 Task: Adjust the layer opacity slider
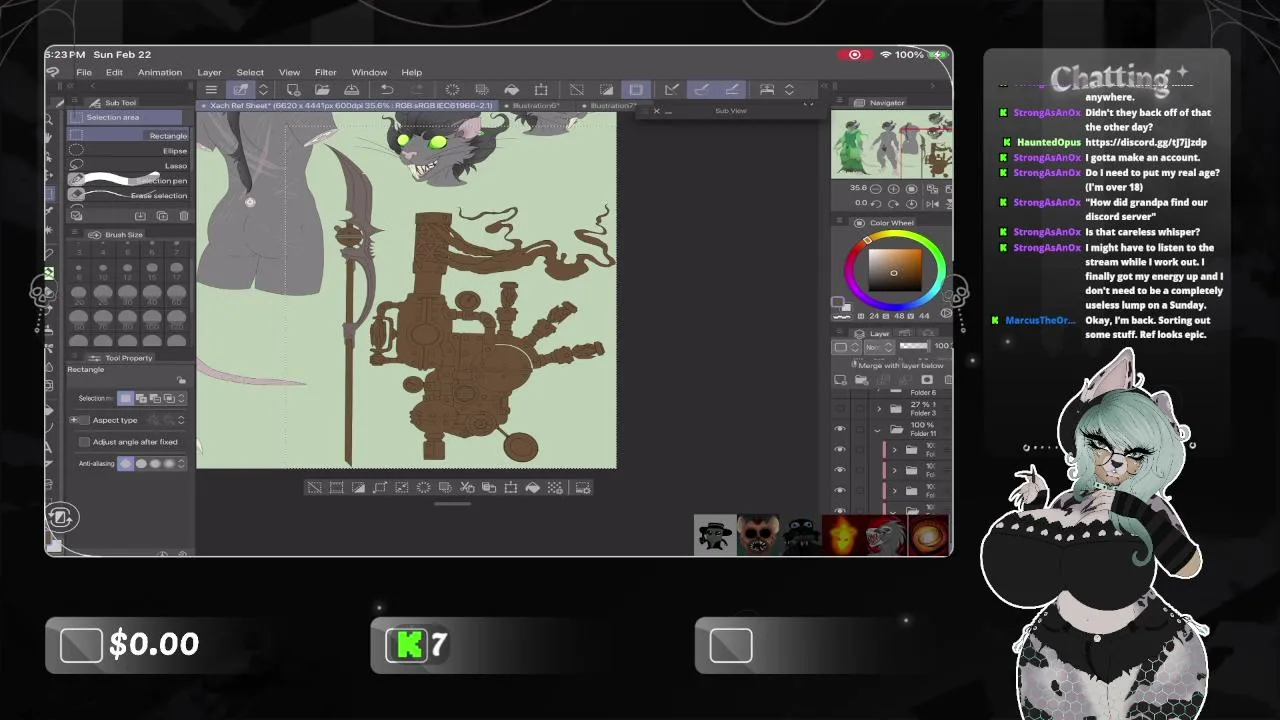pyautogui.click(x=914, y=347)
